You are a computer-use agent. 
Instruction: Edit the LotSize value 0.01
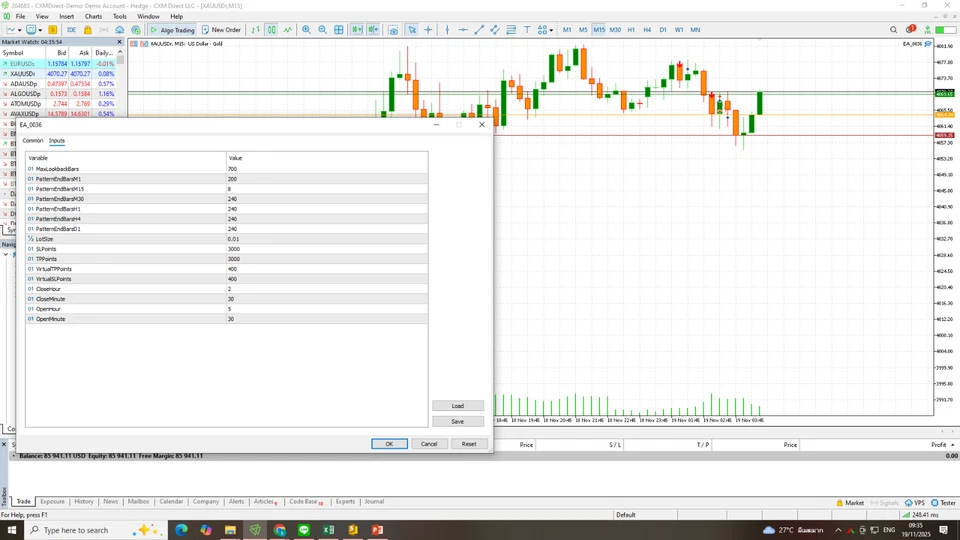(327, 239)
